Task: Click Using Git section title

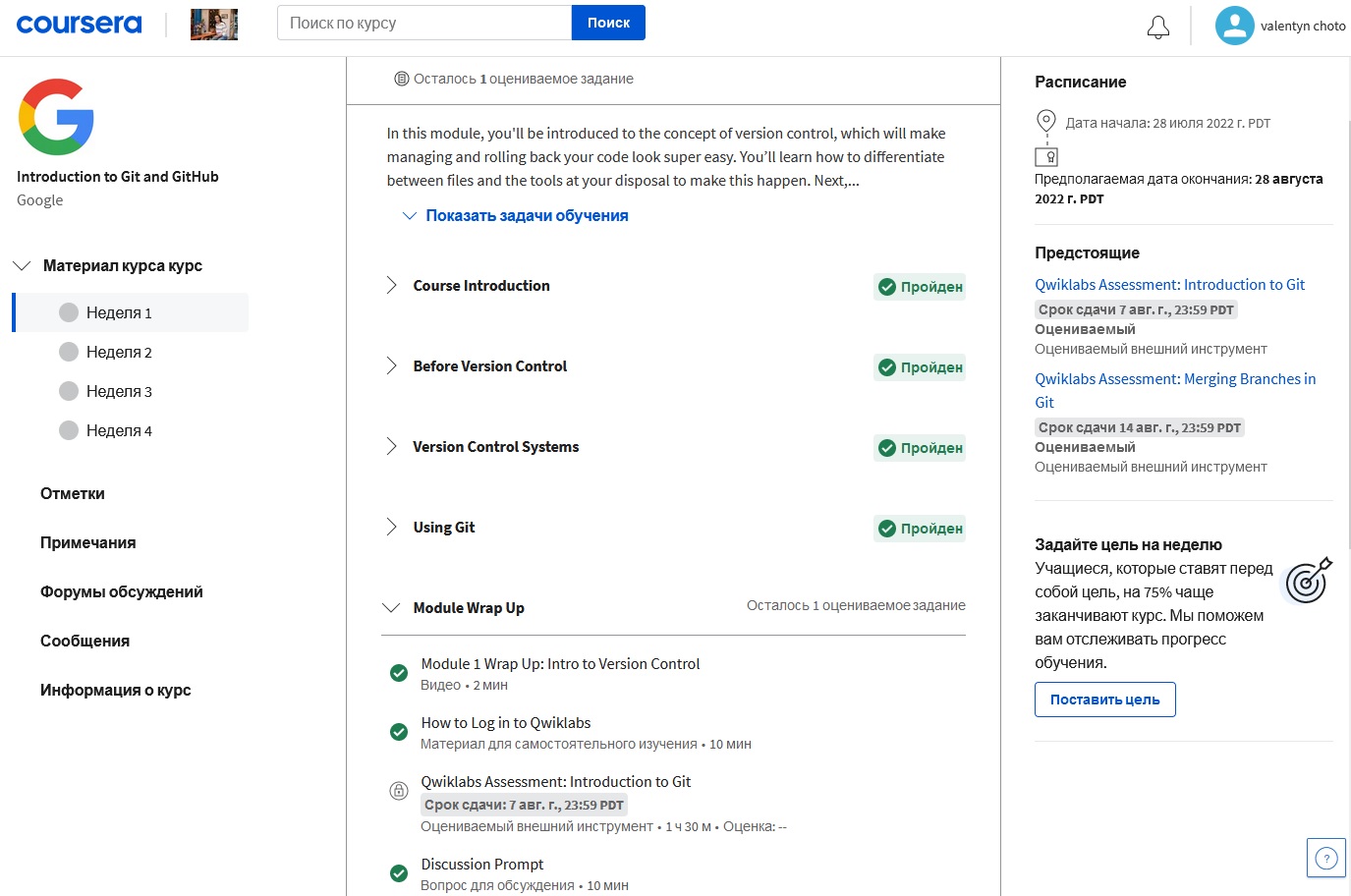Action: click(x=444, y=528)
